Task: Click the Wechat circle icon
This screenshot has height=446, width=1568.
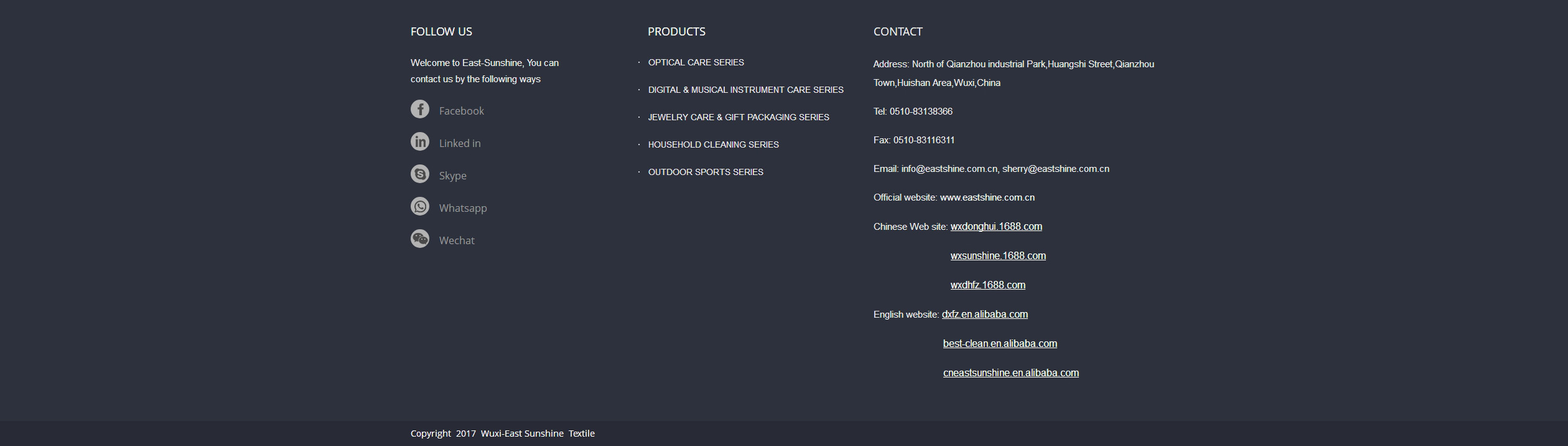Action: click(x=420, y=239)
